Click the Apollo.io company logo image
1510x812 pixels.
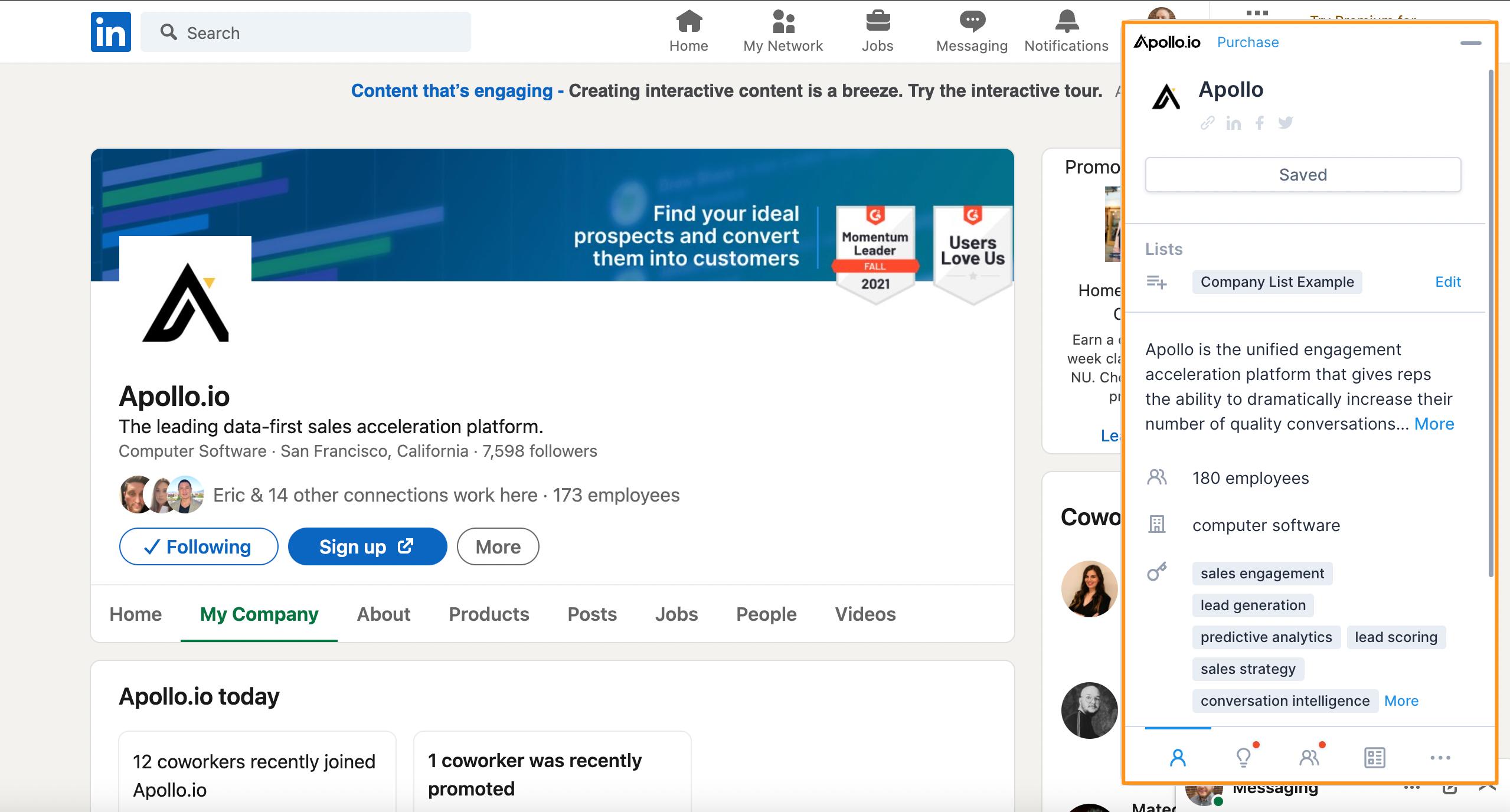[x=185, y=302]
